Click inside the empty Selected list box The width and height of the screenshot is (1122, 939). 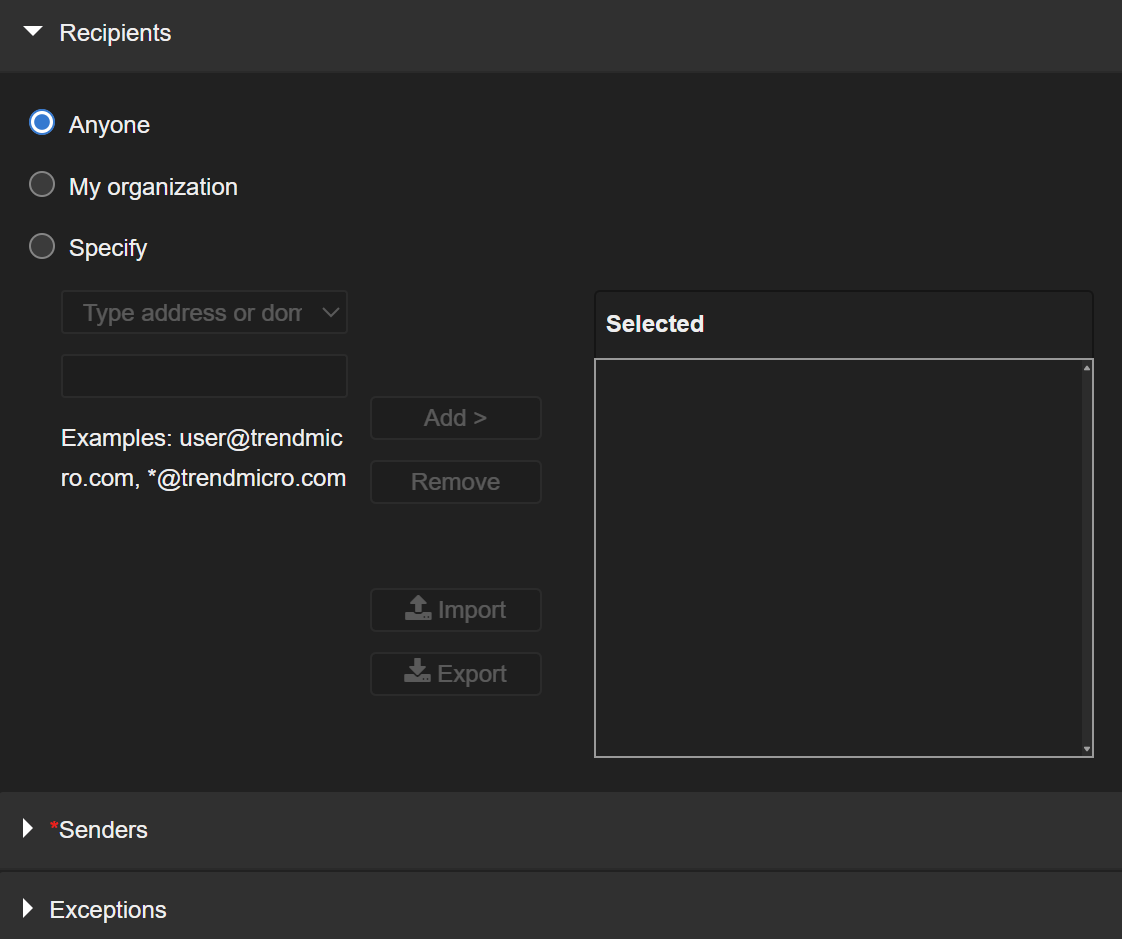[838, 557]
